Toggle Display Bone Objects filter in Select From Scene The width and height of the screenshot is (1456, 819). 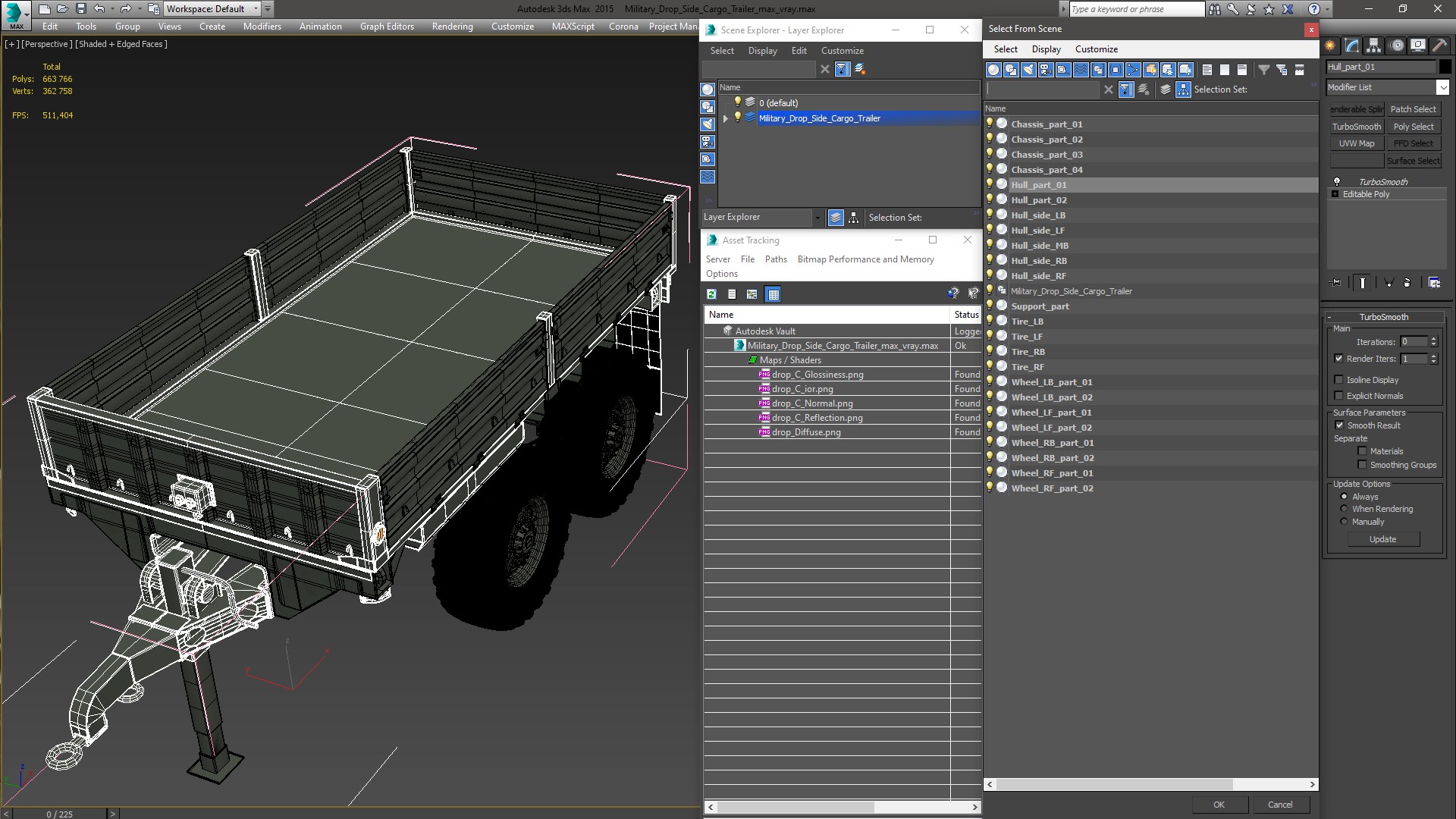pos(1133,70)
